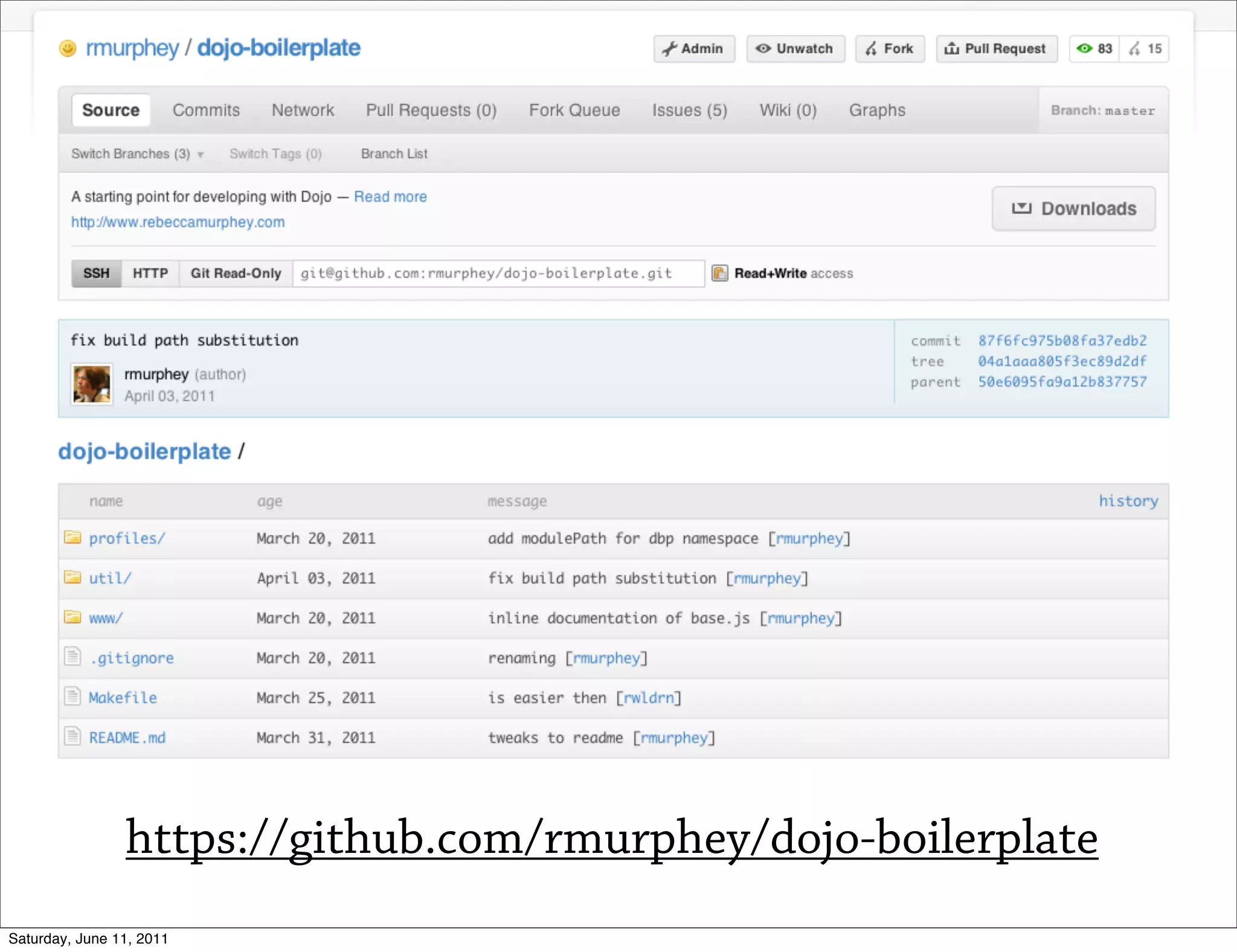Open the history link
1237x952 pixels.
(x=1128, y=501)
